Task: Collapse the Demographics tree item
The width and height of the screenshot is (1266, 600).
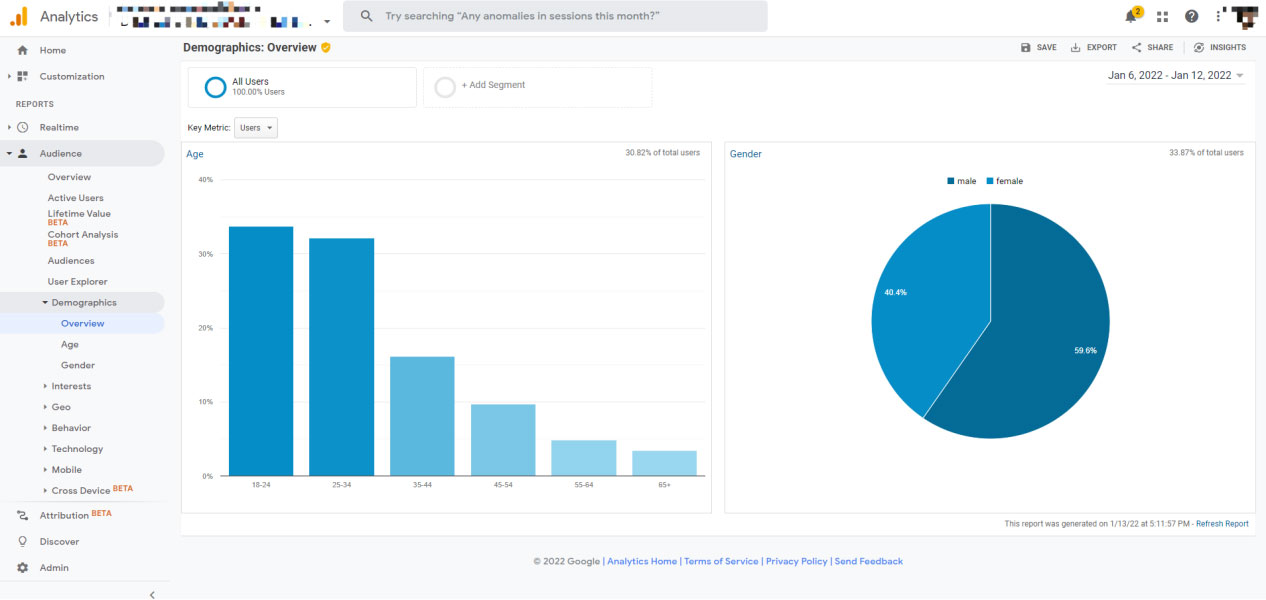Action: tap(45, 303)
